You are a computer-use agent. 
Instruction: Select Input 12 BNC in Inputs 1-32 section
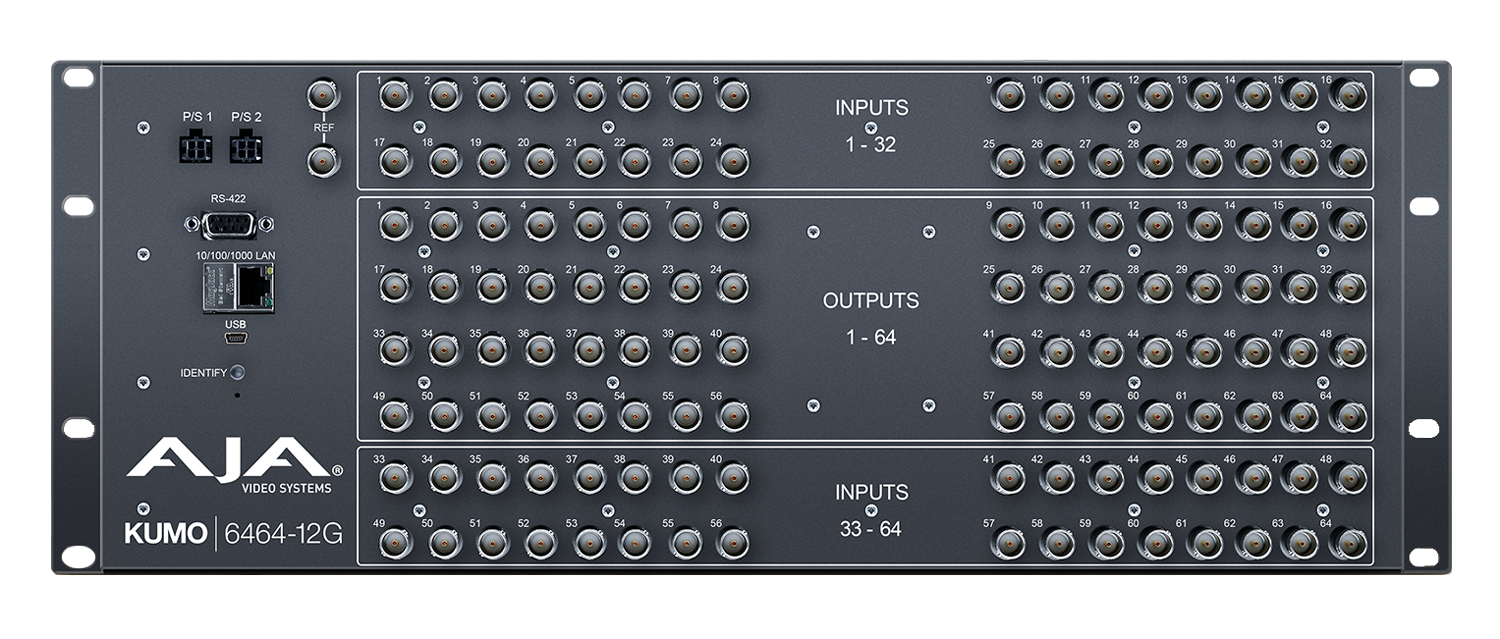pos(1155,96)
